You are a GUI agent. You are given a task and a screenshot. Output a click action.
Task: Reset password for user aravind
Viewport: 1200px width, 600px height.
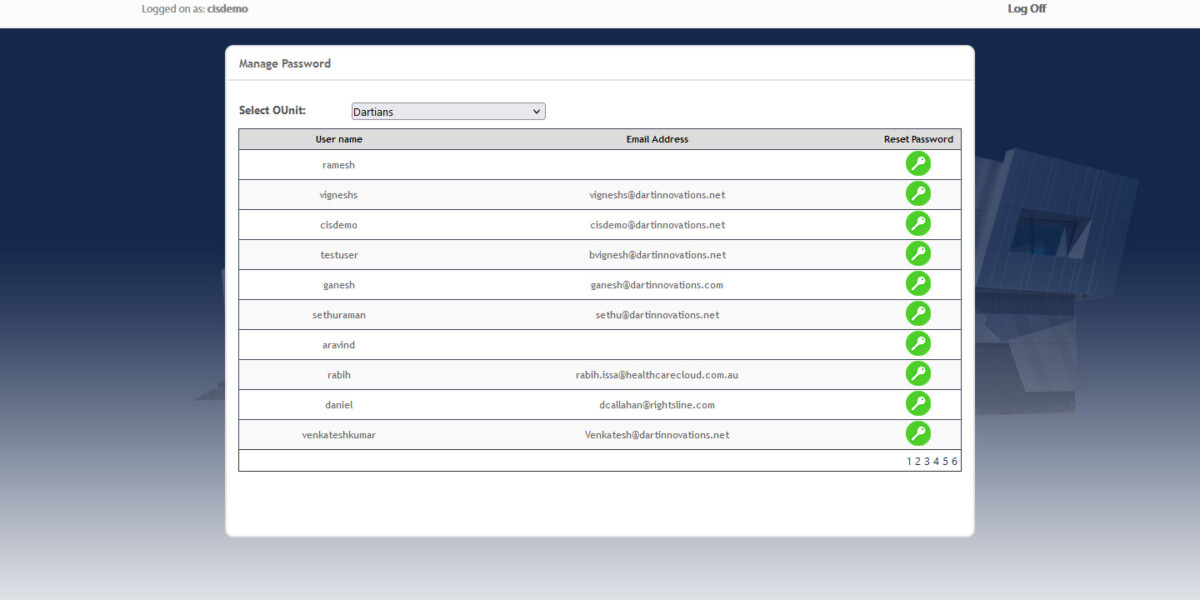tap(918, 343)
